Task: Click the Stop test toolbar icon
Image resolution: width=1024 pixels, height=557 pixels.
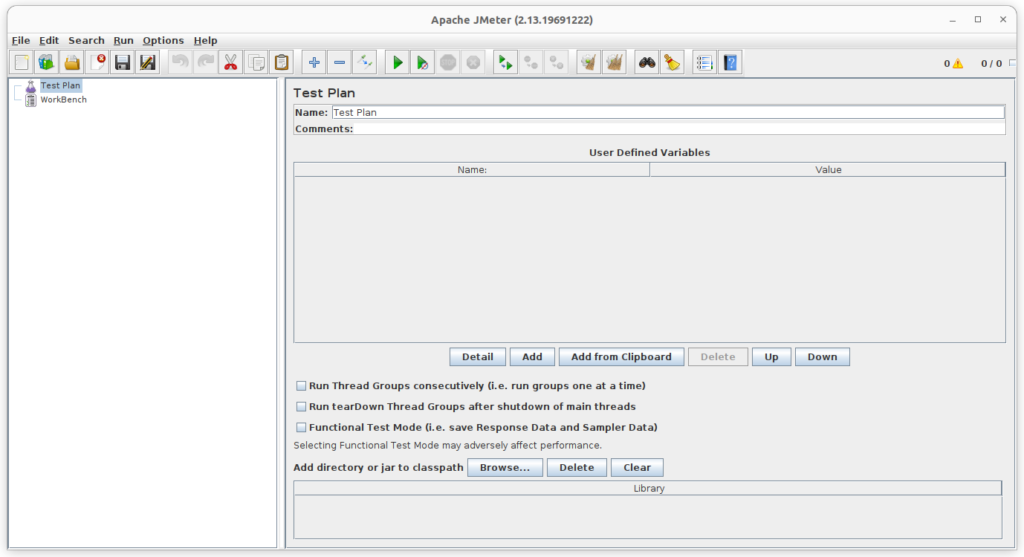Action: click(448, 63)
